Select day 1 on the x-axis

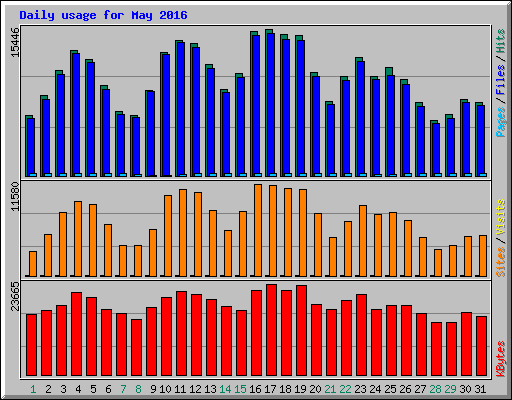[x=33, y=389]
